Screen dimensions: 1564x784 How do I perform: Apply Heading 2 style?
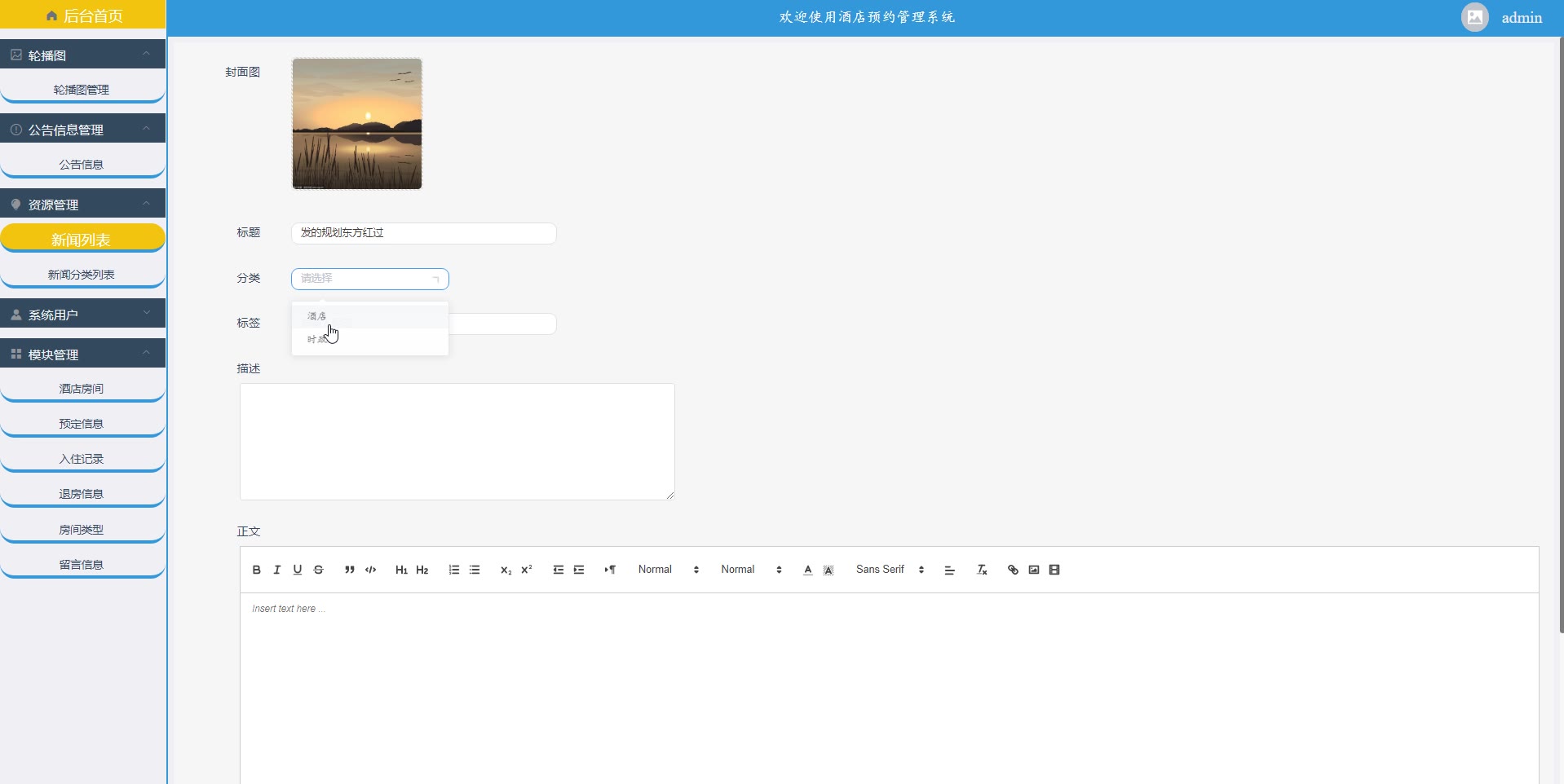422,570
